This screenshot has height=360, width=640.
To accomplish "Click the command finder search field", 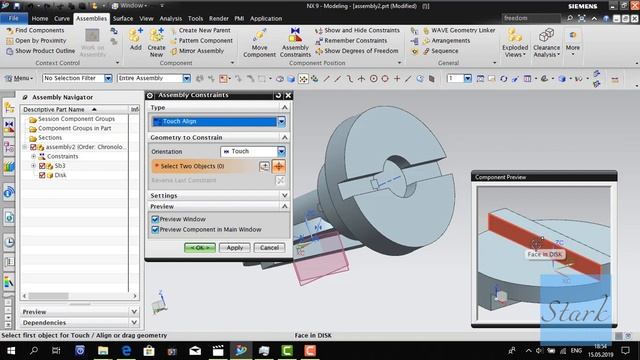I will point(532,18).
